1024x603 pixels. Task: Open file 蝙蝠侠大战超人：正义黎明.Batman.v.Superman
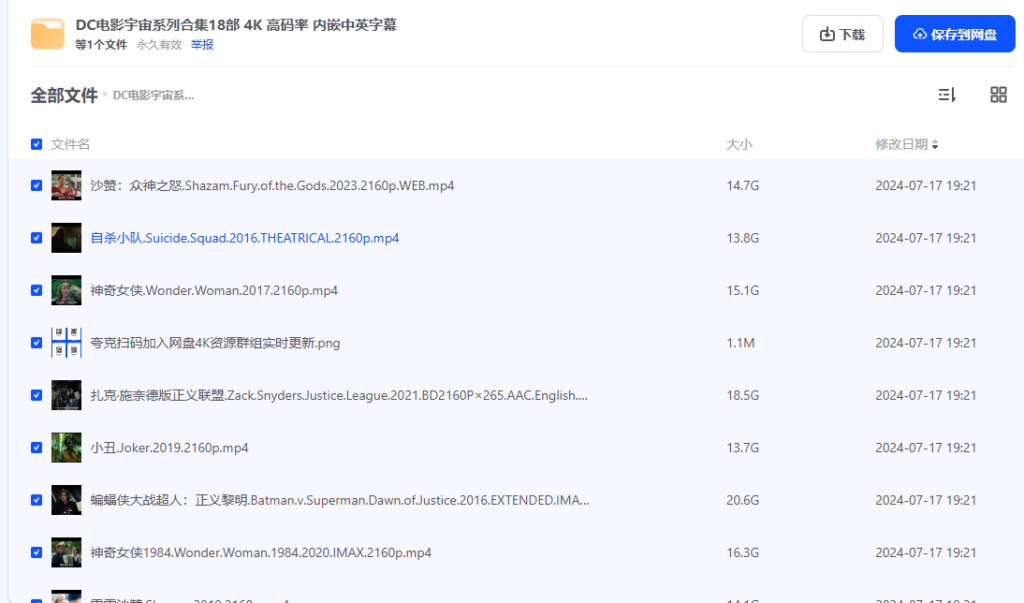tap(340, 500)
